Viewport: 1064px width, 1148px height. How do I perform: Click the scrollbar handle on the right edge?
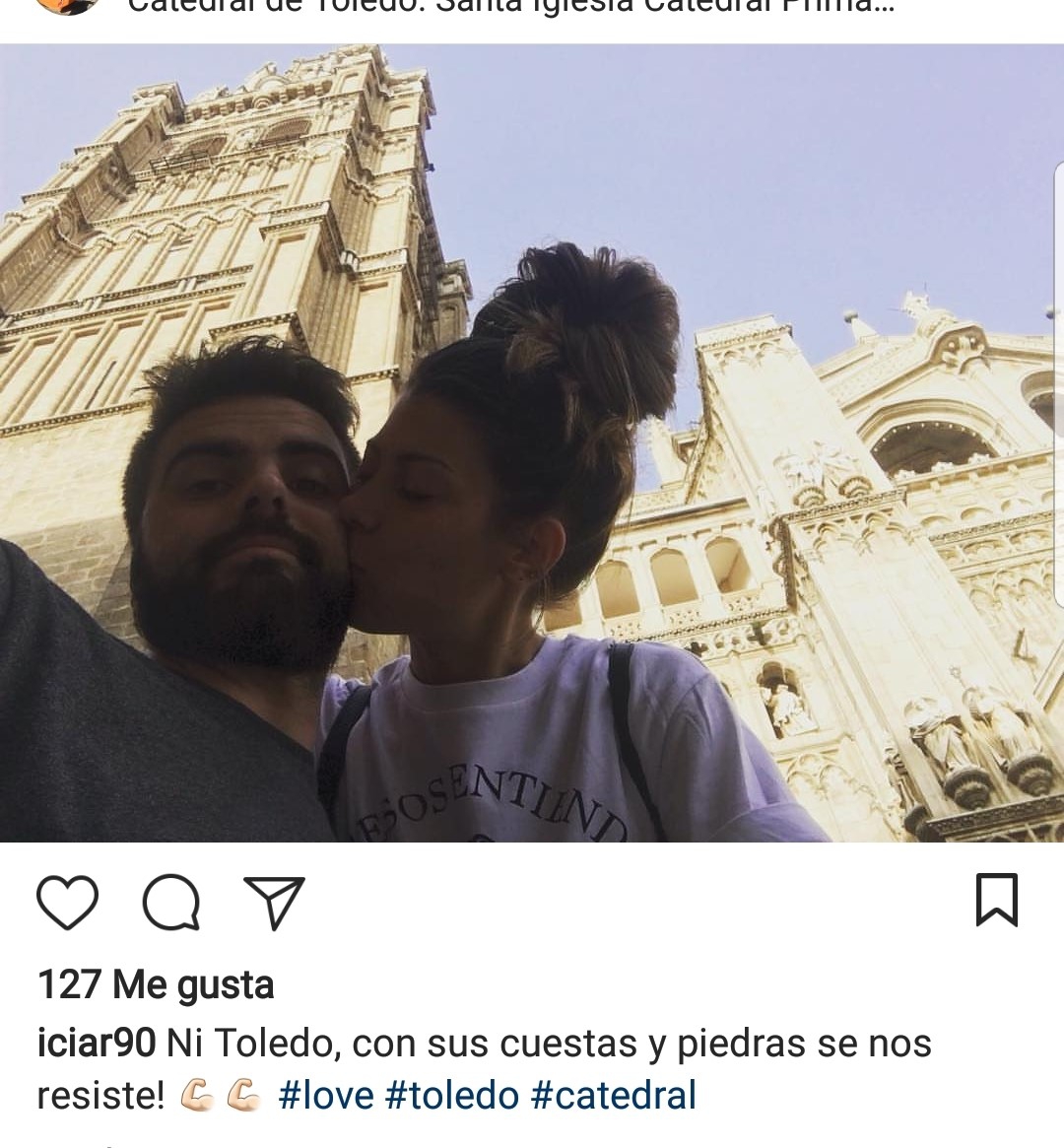1059,384
